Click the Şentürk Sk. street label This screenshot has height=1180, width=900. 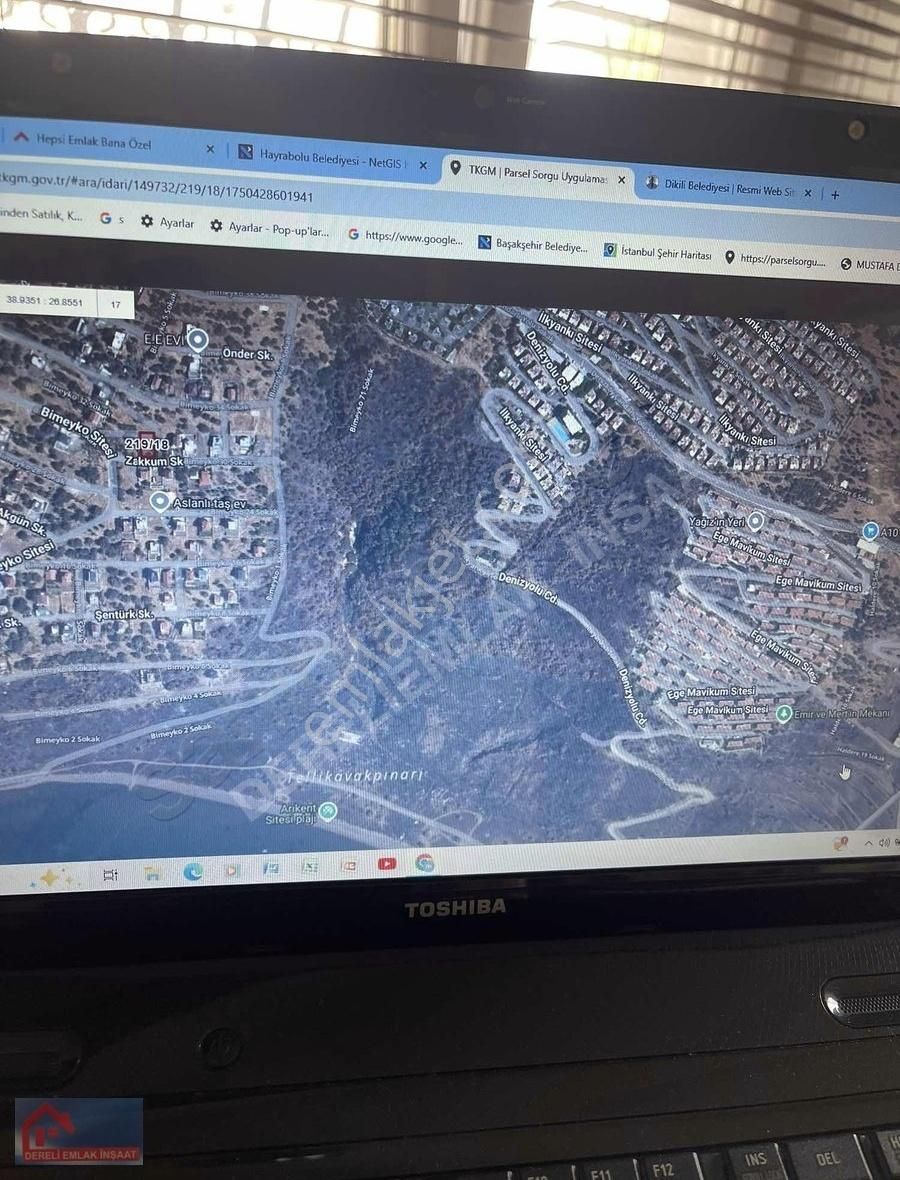123,614
